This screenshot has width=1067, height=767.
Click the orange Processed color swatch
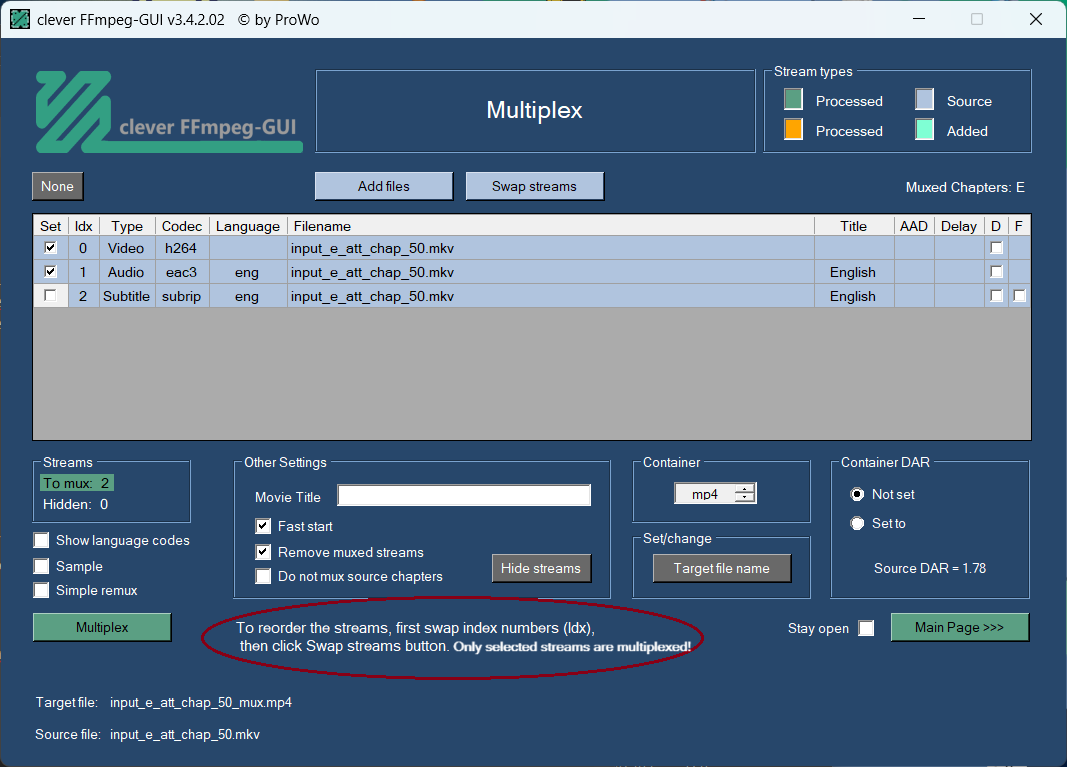coord(793,129)
